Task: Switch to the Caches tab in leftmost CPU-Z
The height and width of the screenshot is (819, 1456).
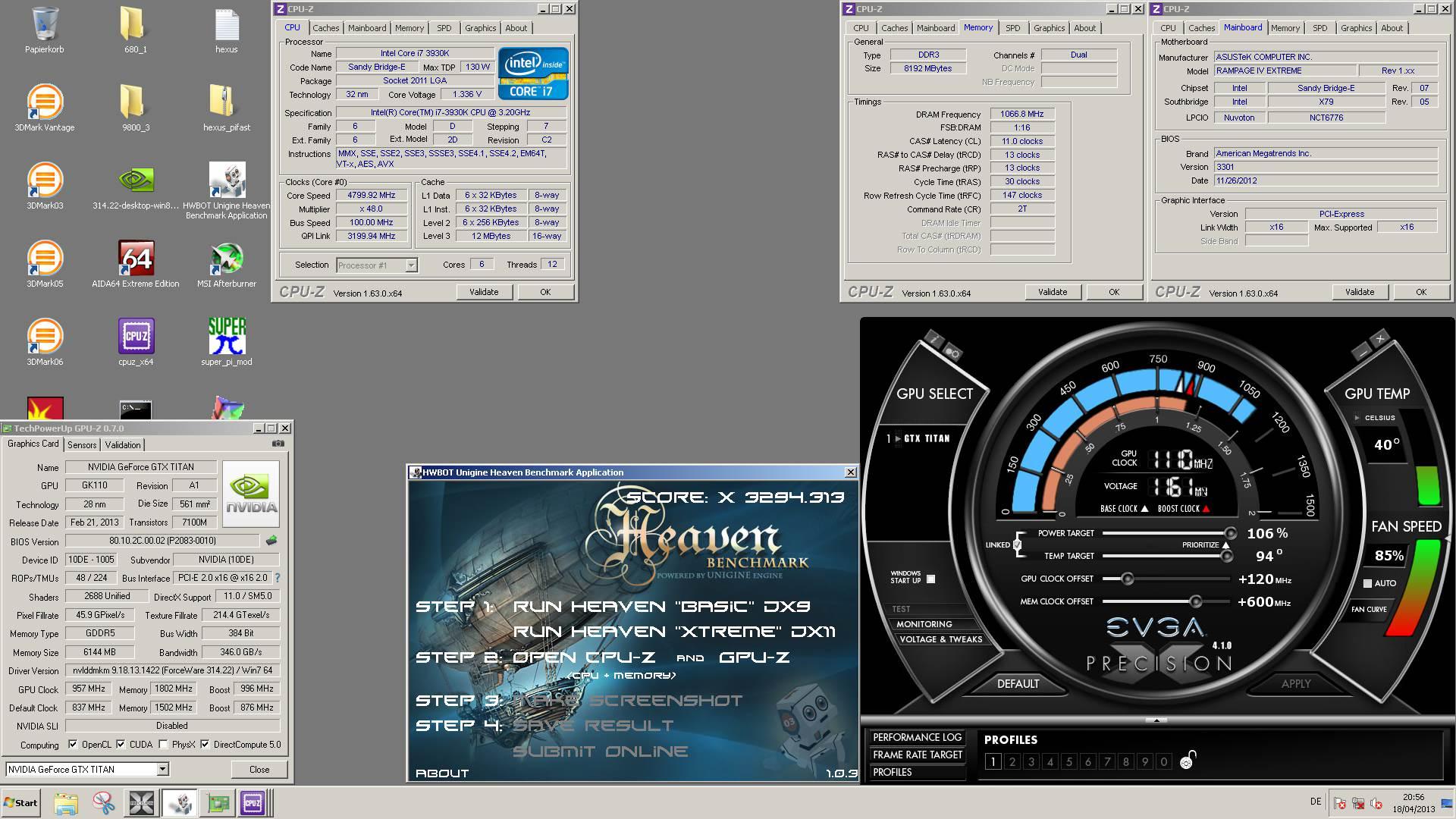Action: click(x=326, y=28)
